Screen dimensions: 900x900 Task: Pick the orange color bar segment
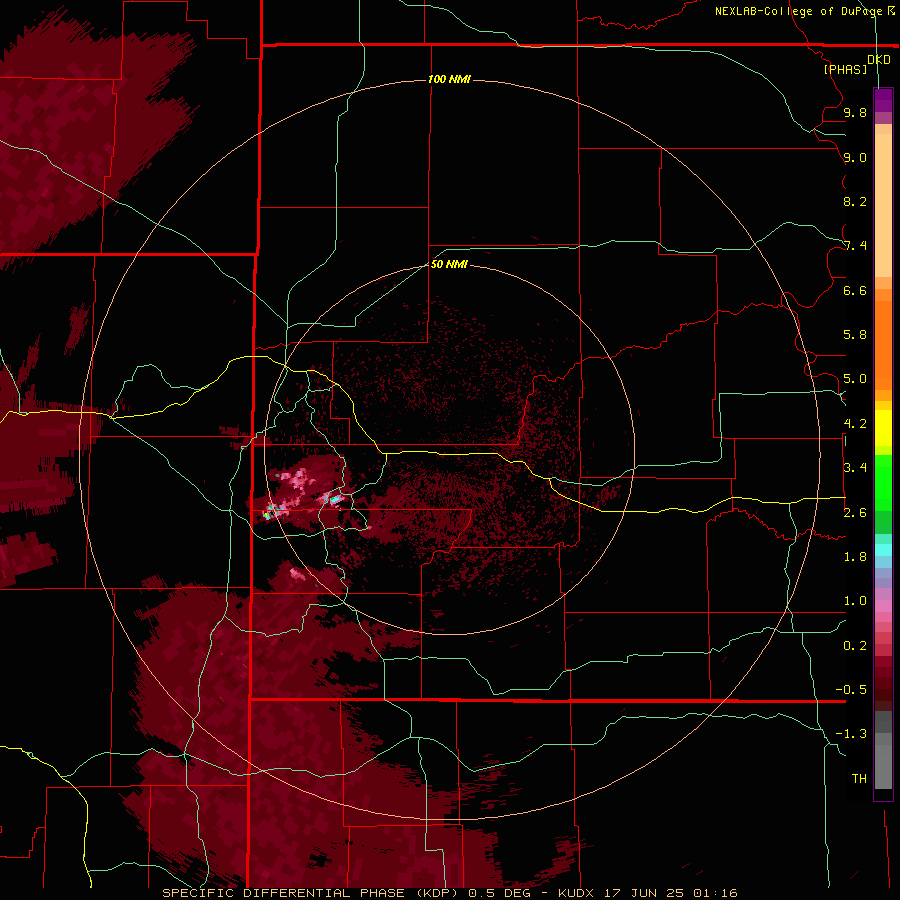pyautogui.click(x=883, y=344)
